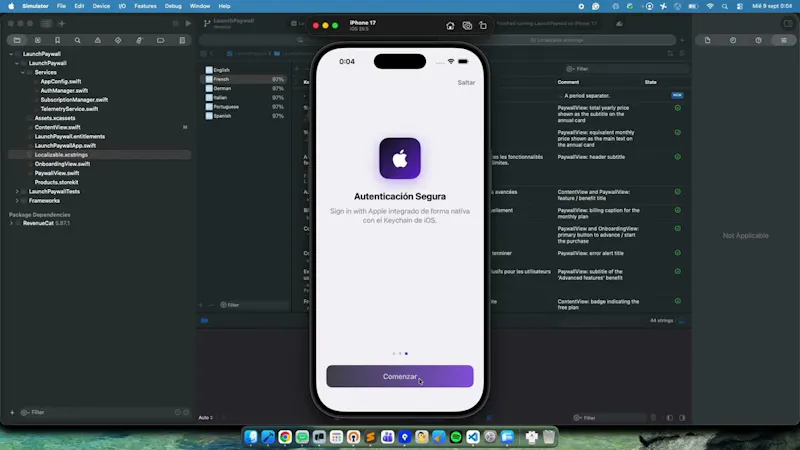Open Visual Studio Code from the Dock
800x450 pixels.
[x=473, y=437]
